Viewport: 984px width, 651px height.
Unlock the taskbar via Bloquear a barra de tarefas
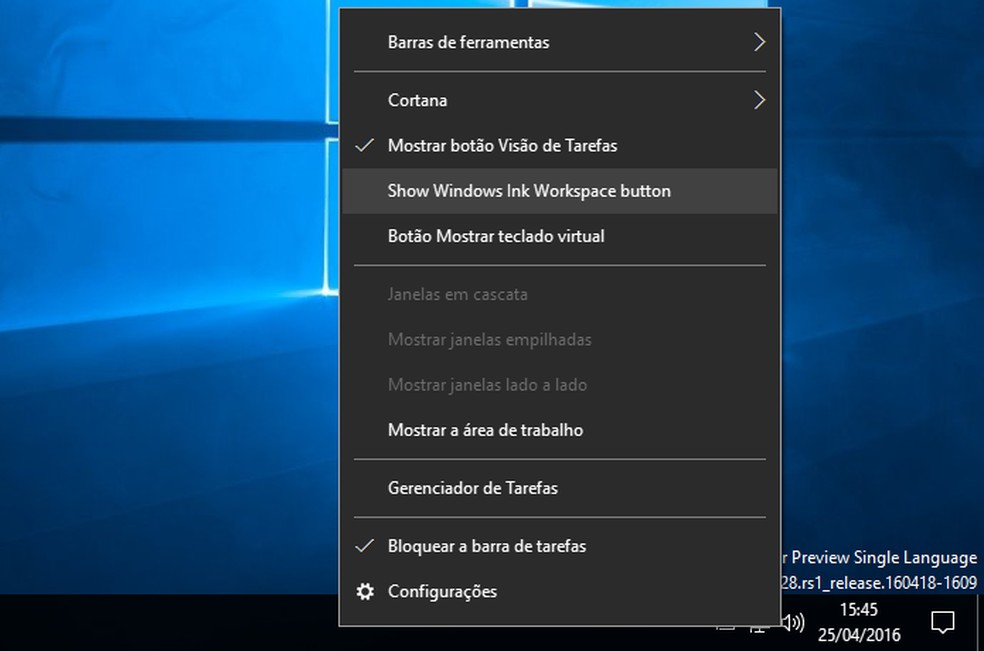(487, 546)
